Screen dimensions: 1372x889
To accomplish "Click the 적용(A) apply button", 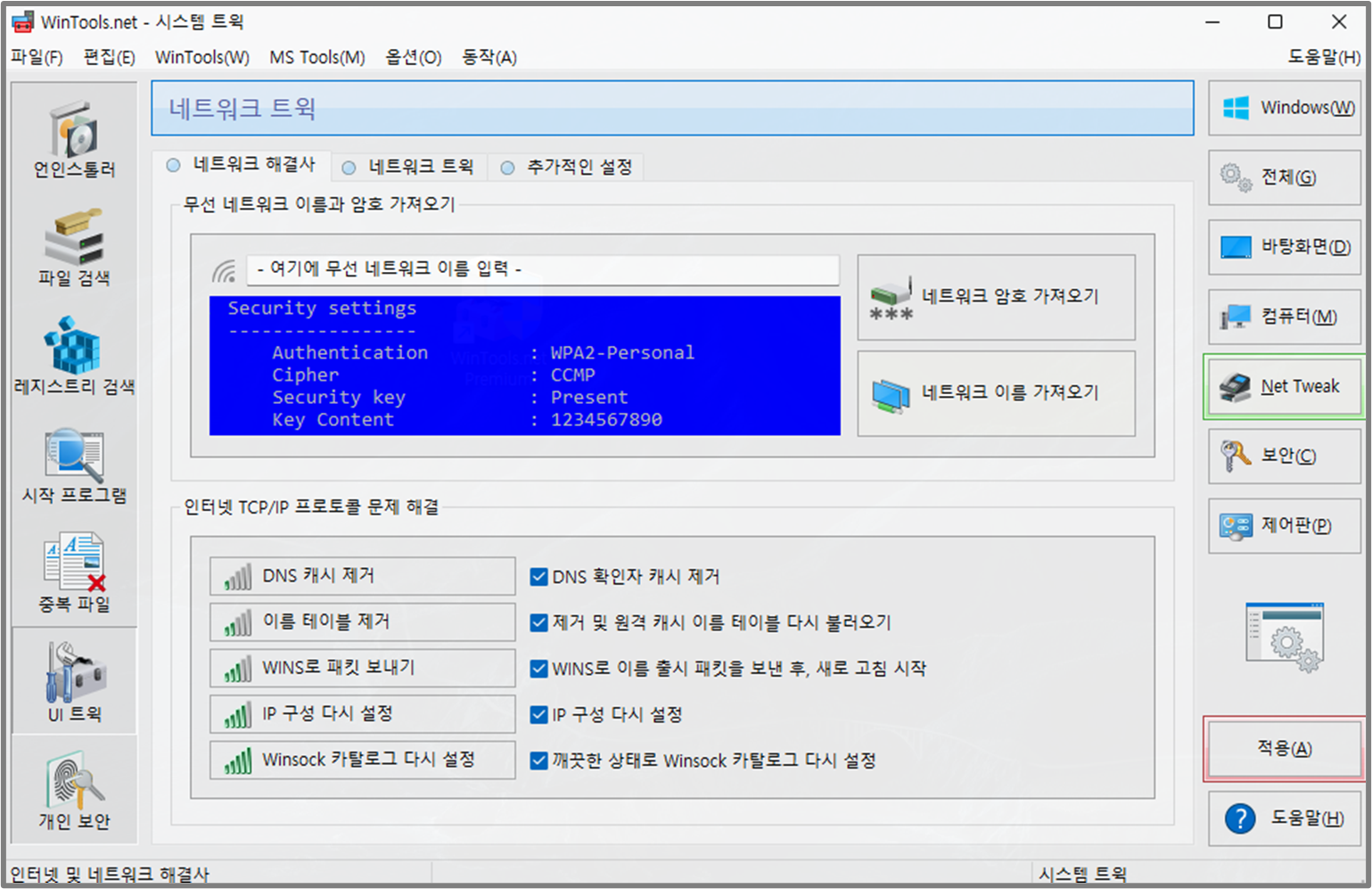I will pyautogui.click(x=1285, y=748).
